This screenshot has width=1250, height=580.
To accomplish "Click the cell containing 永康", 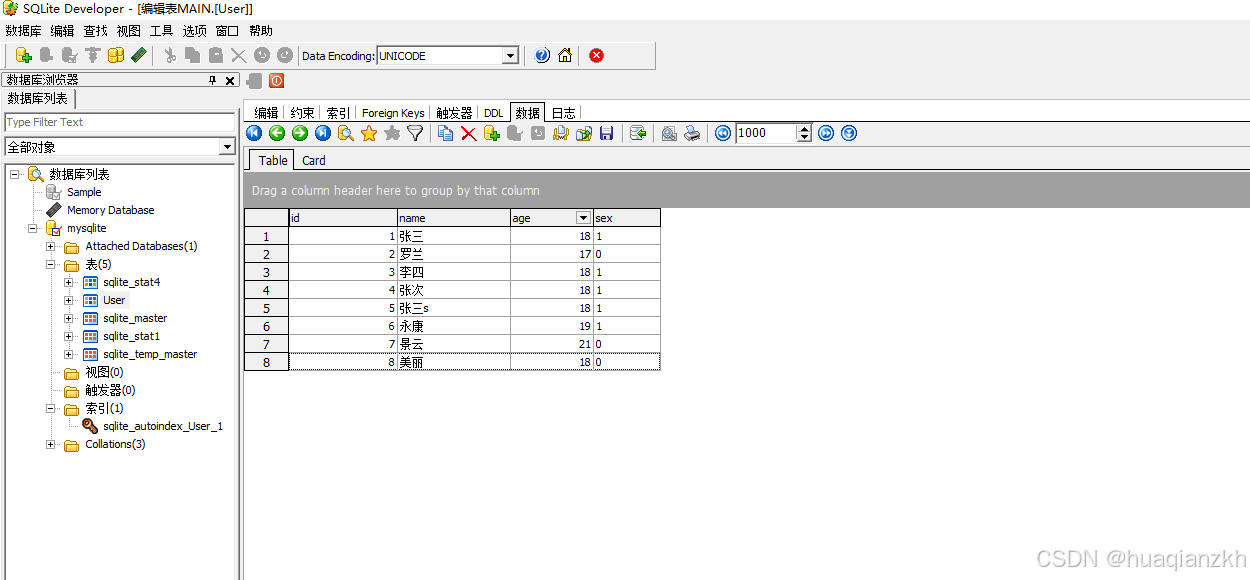I will [454, 326].
